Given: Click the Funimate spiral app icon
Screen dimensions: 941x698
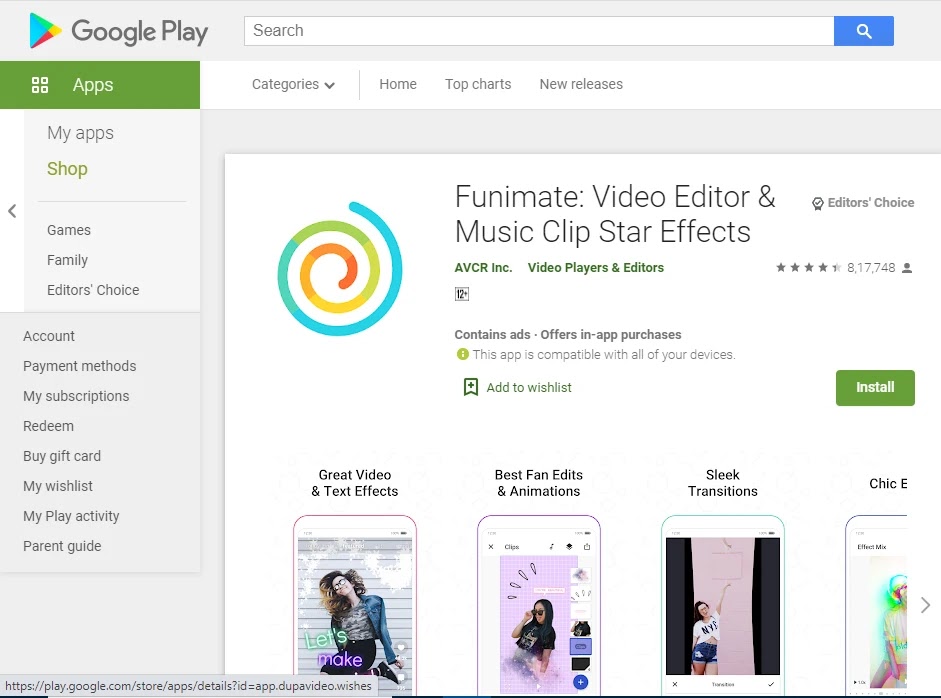Looking at the screenshot, I should [x=340, y=268].
